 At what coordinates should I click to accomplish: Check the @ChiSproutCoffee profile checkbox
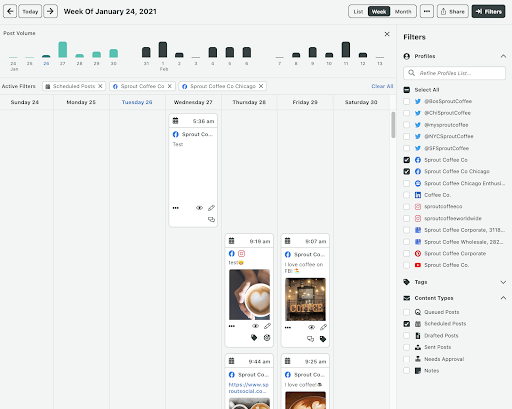pyautogui.click(x=407, y=113)
